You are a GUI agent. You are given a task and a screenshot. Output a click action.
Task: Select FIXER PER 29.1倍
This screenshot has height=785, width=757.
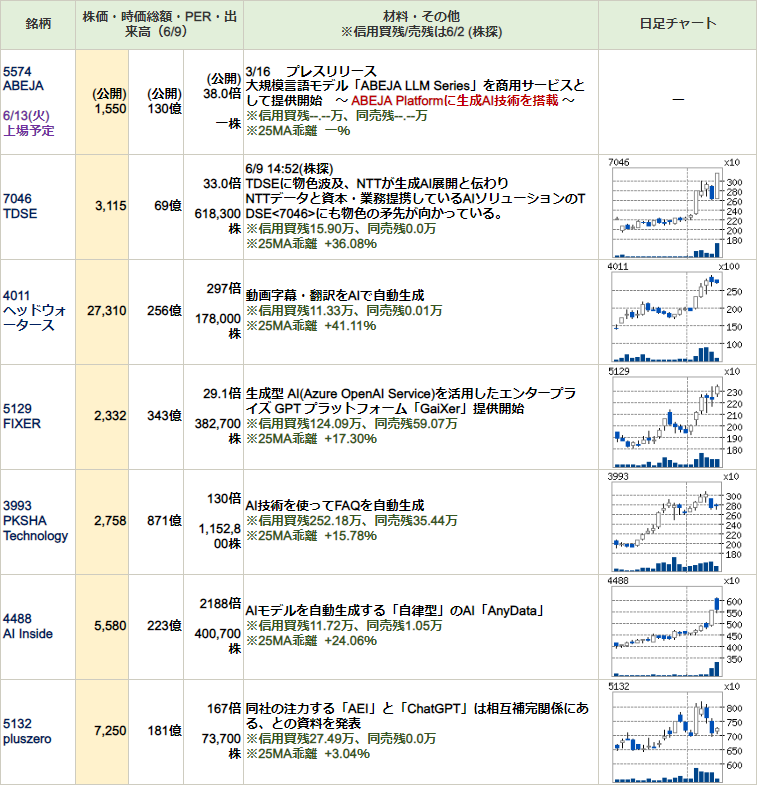[222, 394]
